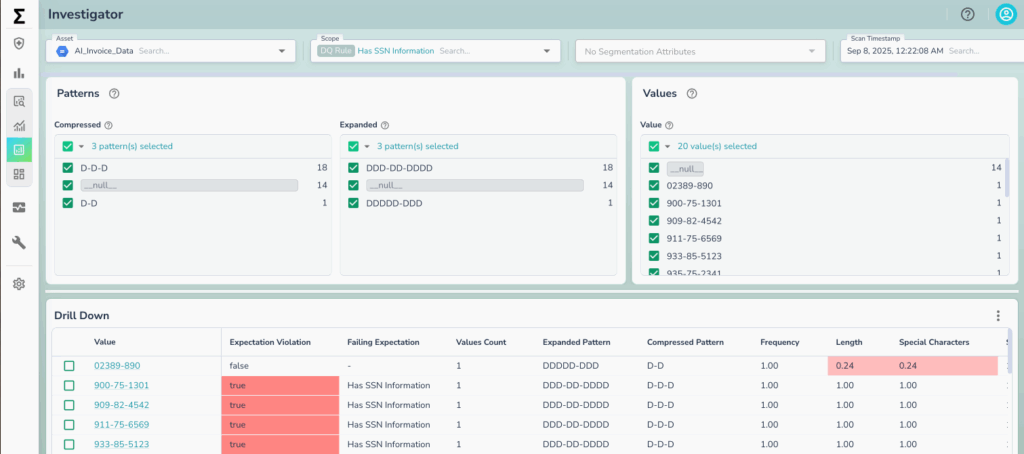
Task: Open value link 911-75-6569
Action: click(121, 424)
